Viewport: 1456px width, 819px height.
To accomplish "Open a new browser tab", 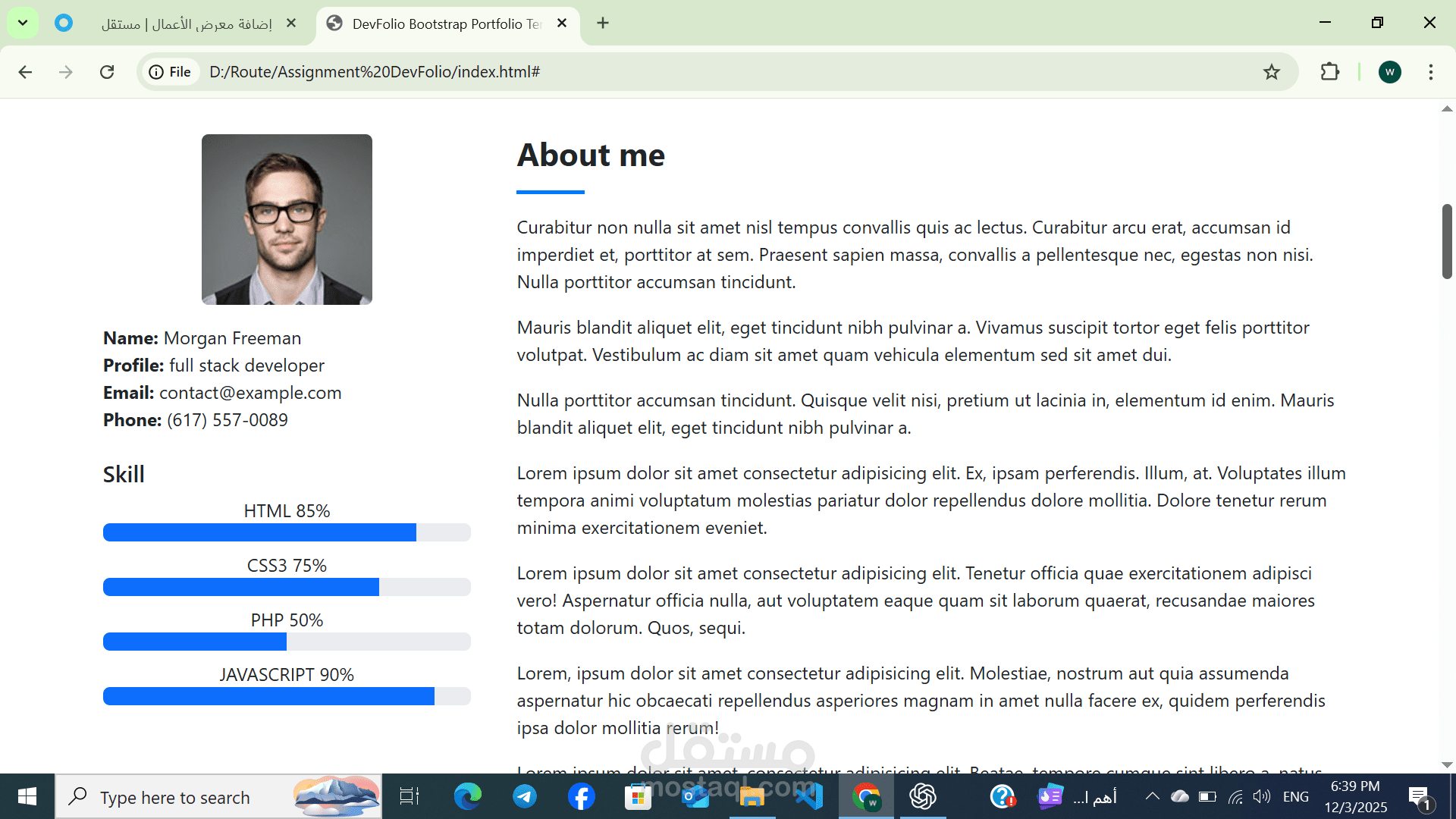I will click(603, 24).
